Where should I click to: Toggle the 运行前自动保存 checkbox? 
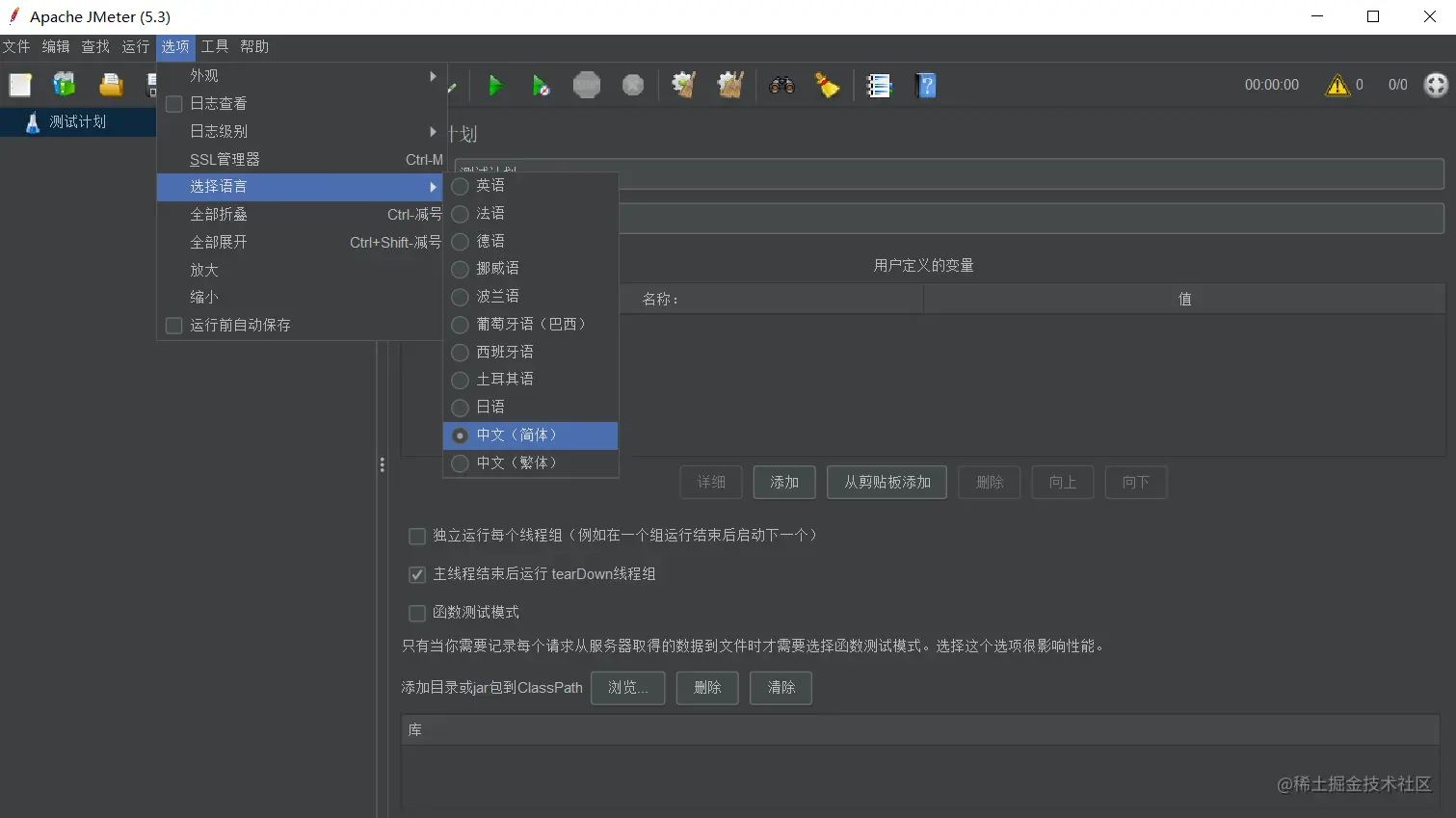(x=174, y=326)
